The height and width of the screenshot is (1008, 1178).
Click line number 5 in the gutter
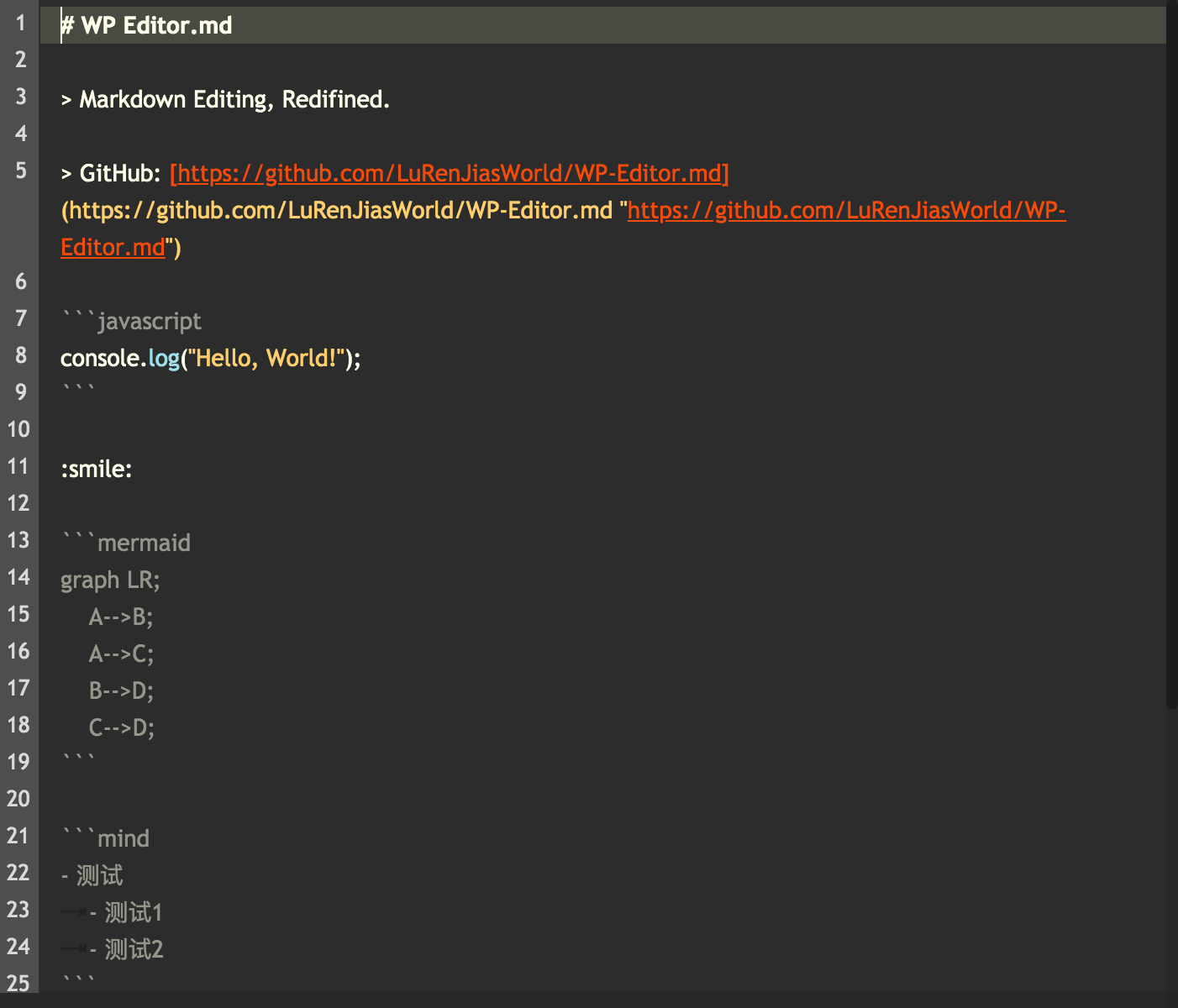(x=21, y=171)
